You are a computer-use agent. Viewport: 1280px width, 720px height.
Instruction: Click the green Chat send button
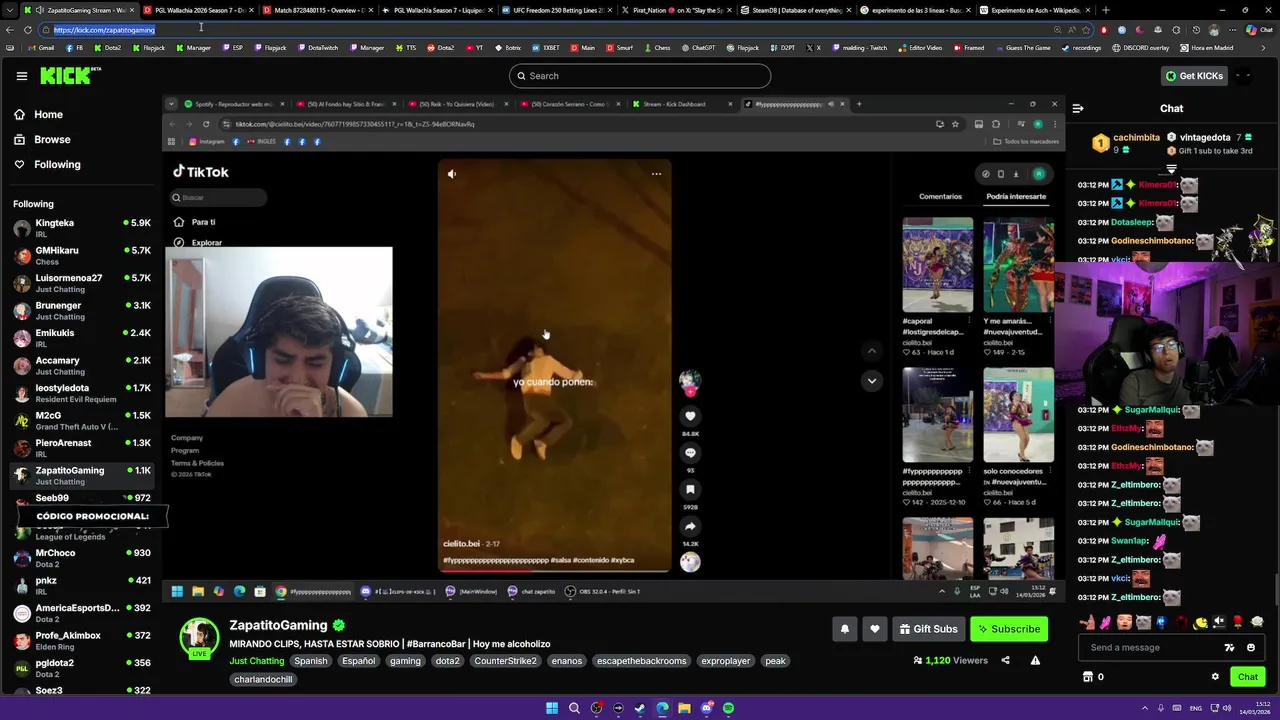(x=1247, y=677)
